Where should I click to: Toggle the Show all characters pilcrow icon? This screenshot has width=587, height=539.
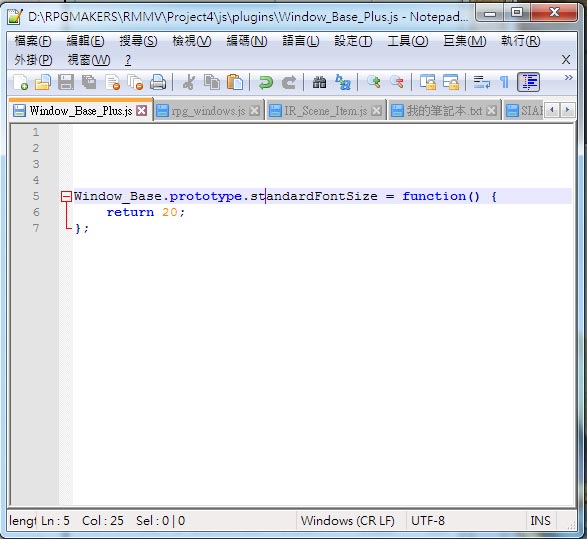[x=504, y=82]
